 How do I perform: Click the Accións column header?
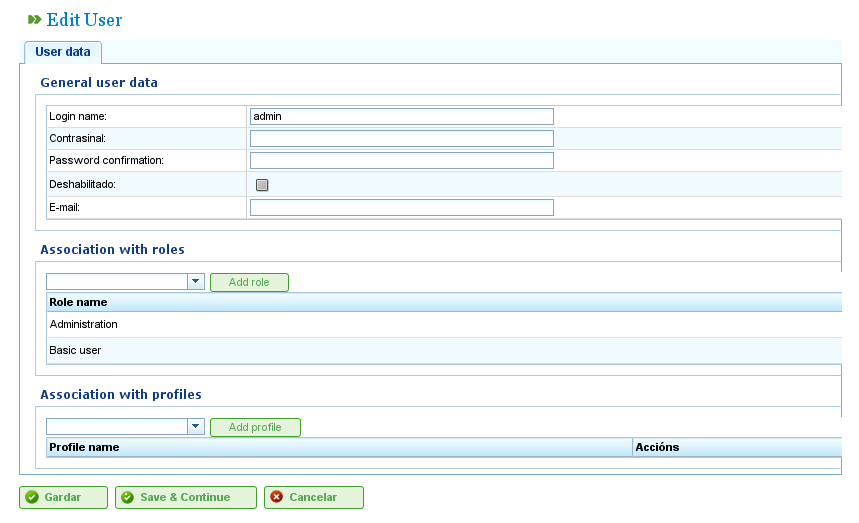[737, 447]
